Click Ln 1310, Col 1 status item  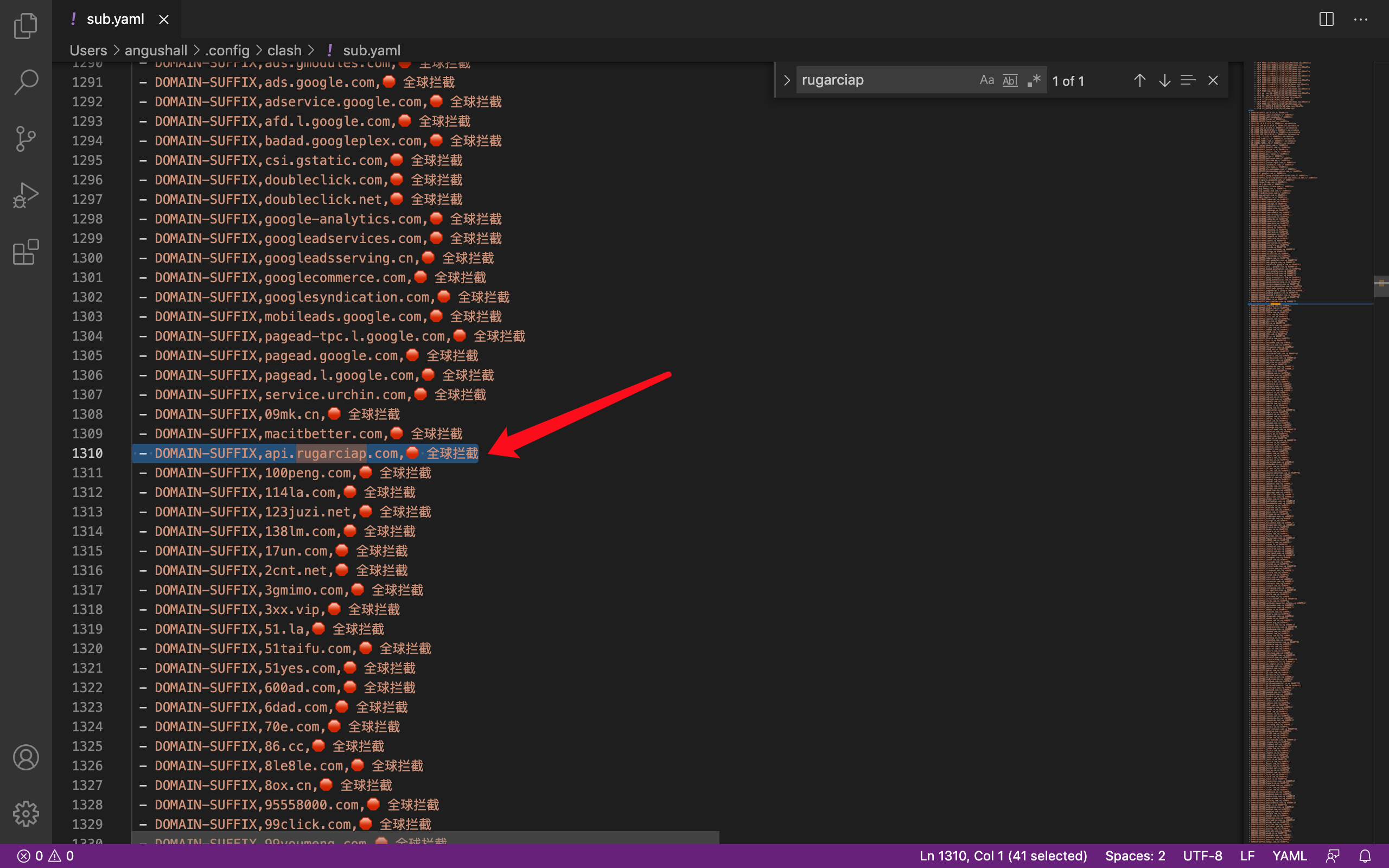tap(1003, 856)
